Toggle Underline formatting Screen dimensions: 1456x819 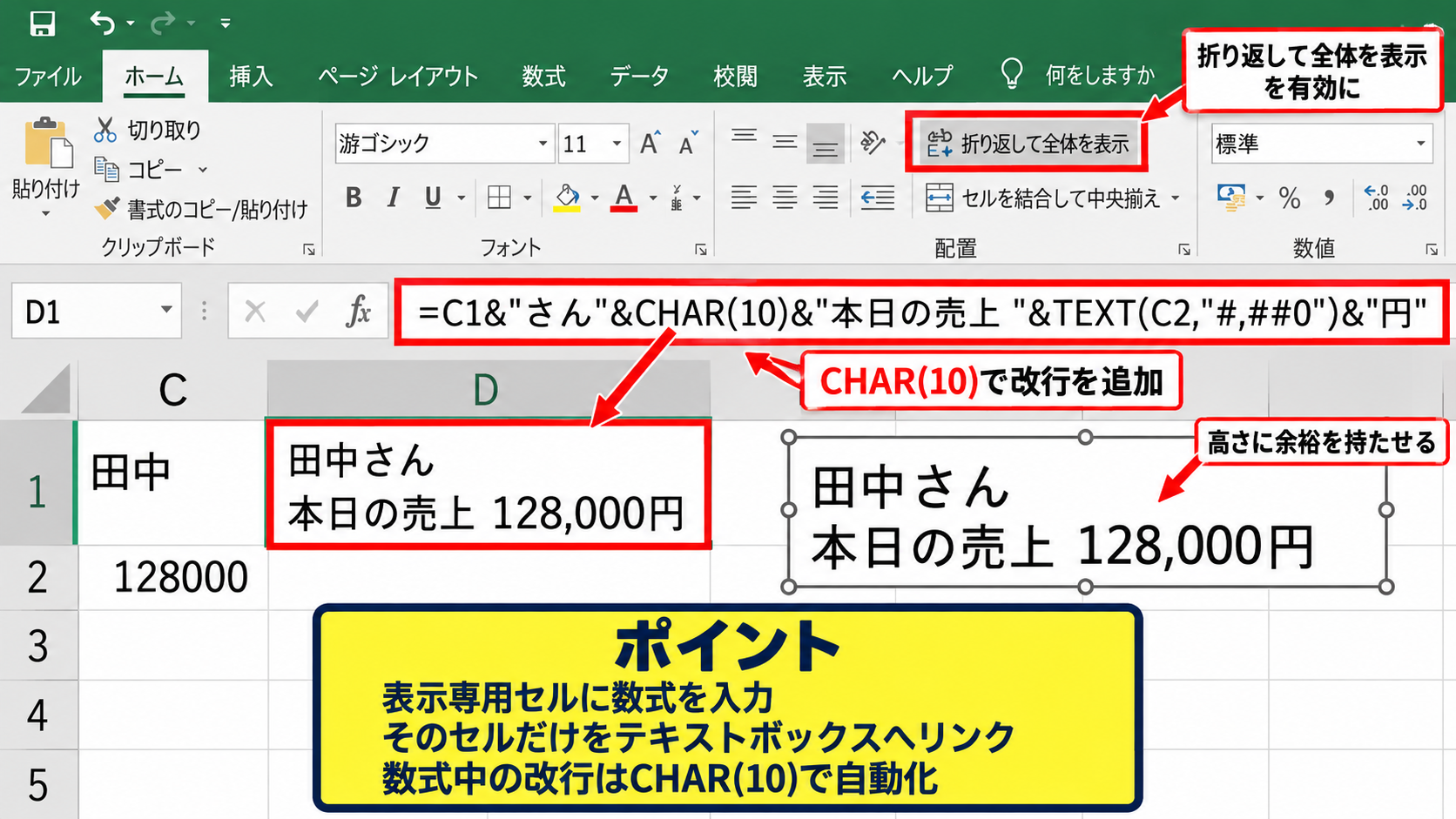pos(433,198)
